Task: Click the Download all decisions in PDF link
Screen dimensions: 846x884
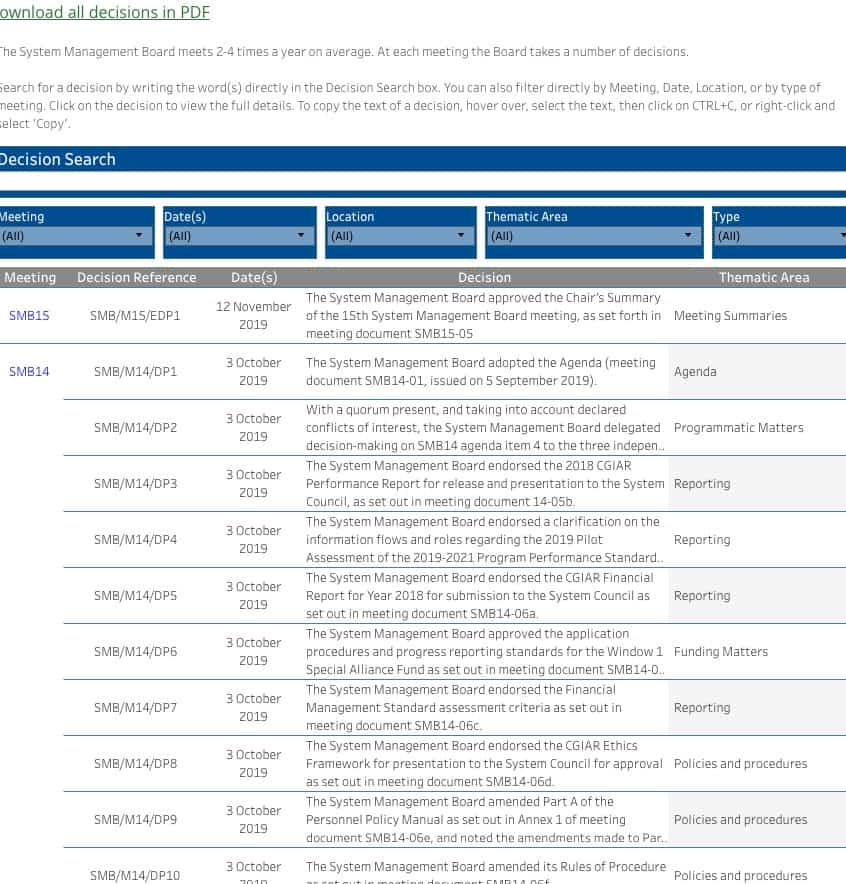Action: [x=104, y=12]
